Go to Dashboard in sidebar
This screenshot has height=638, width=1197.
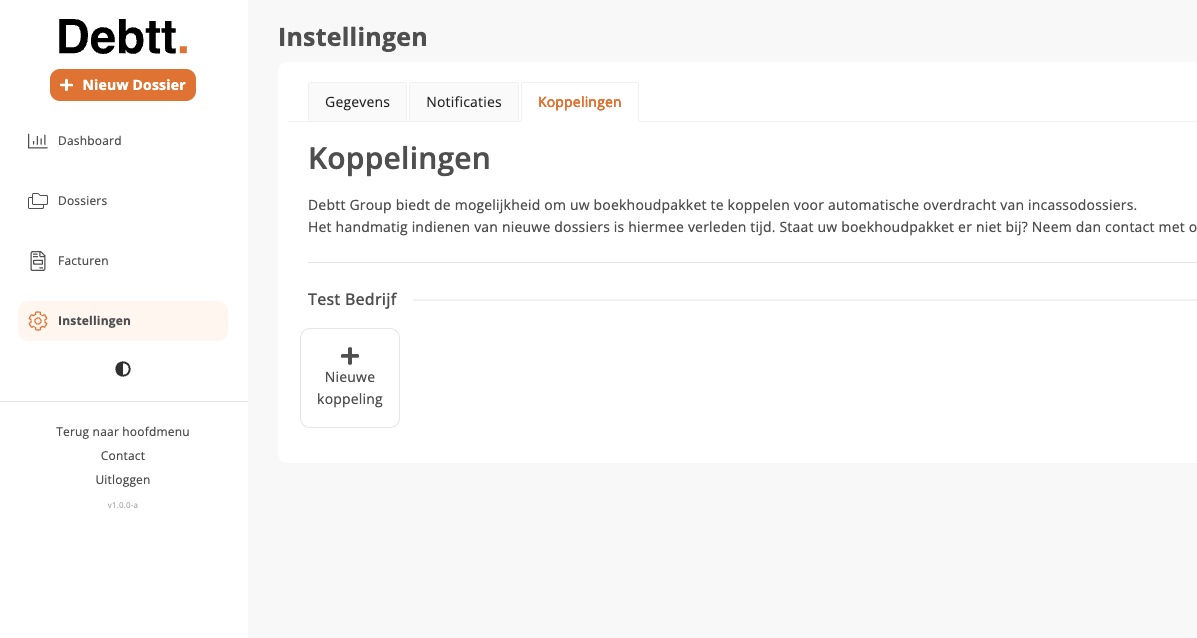tap(89, 141)
